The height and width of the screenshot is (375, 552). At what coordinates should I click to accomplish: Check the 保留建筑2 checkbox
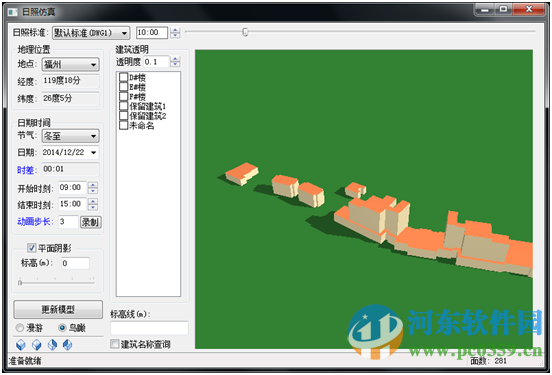pos(123,115)
